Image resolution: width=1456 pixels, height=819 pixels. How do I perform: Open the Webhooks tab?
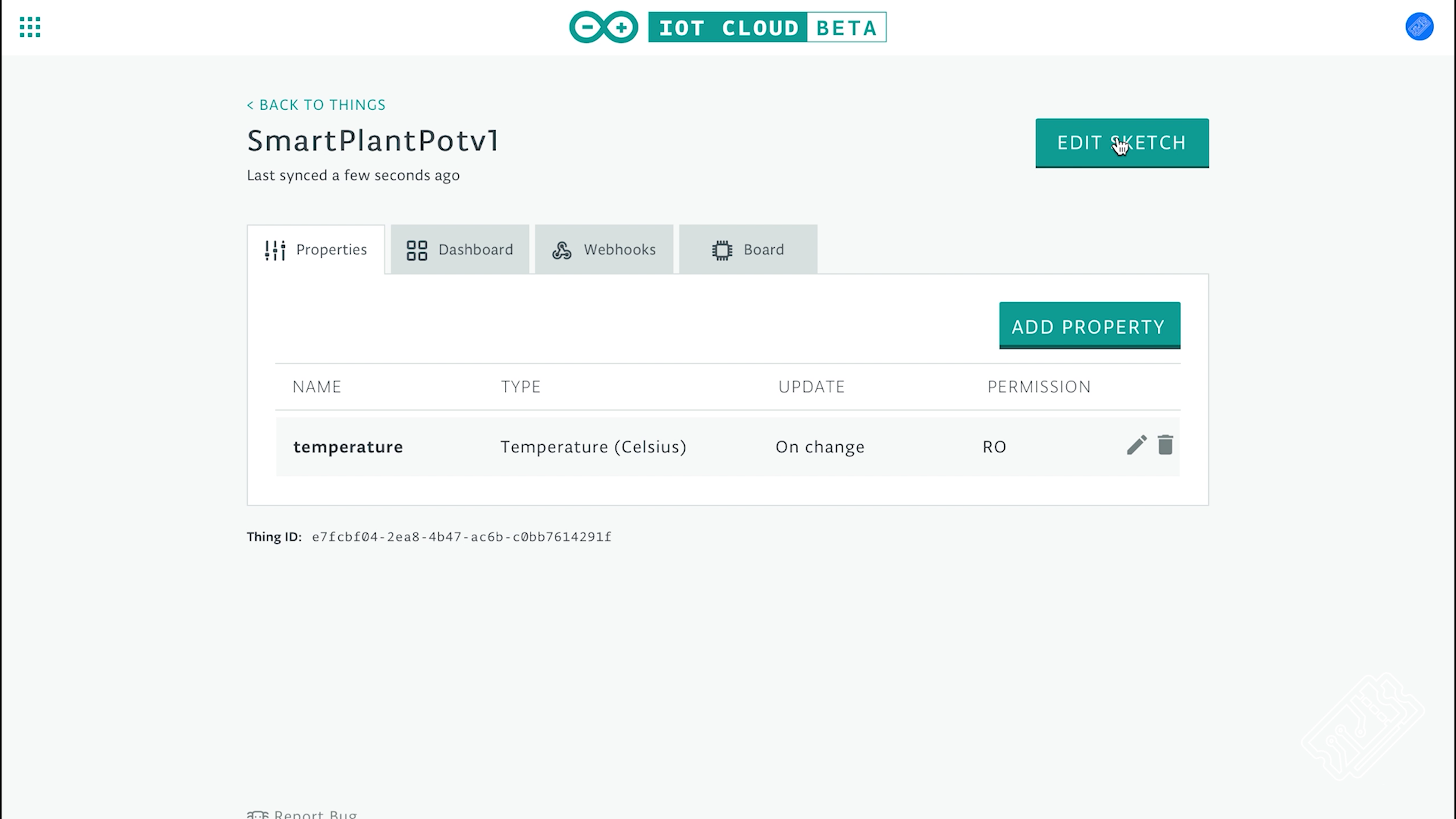click(x=604, y=249)
